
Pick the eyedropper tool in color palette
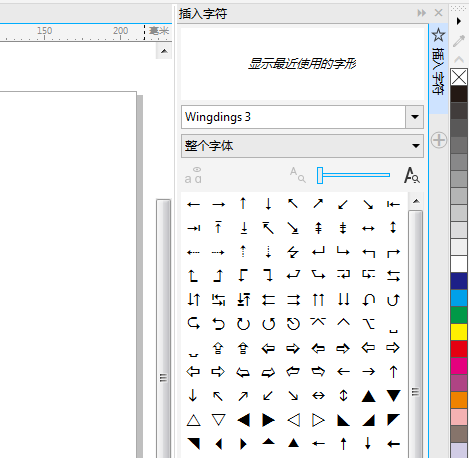click(x=459, y=40)
